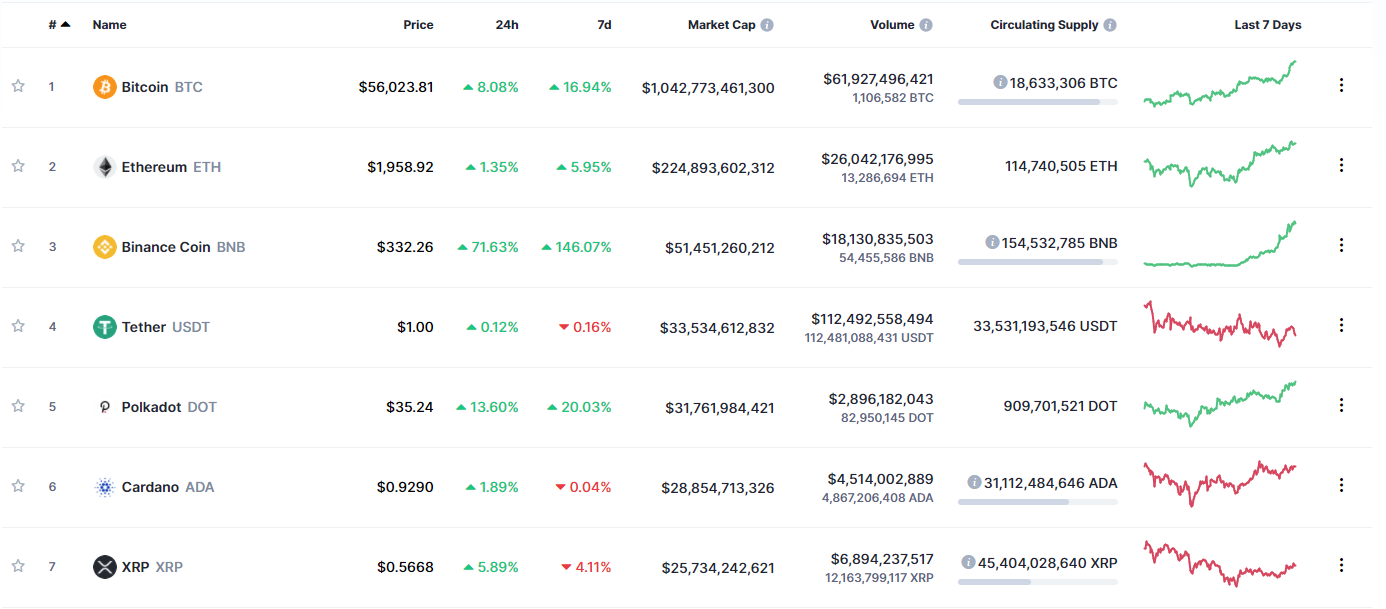
Task: Click the Binance Coin logo icon
Action: pyautogui.click(x=105, y=247)
